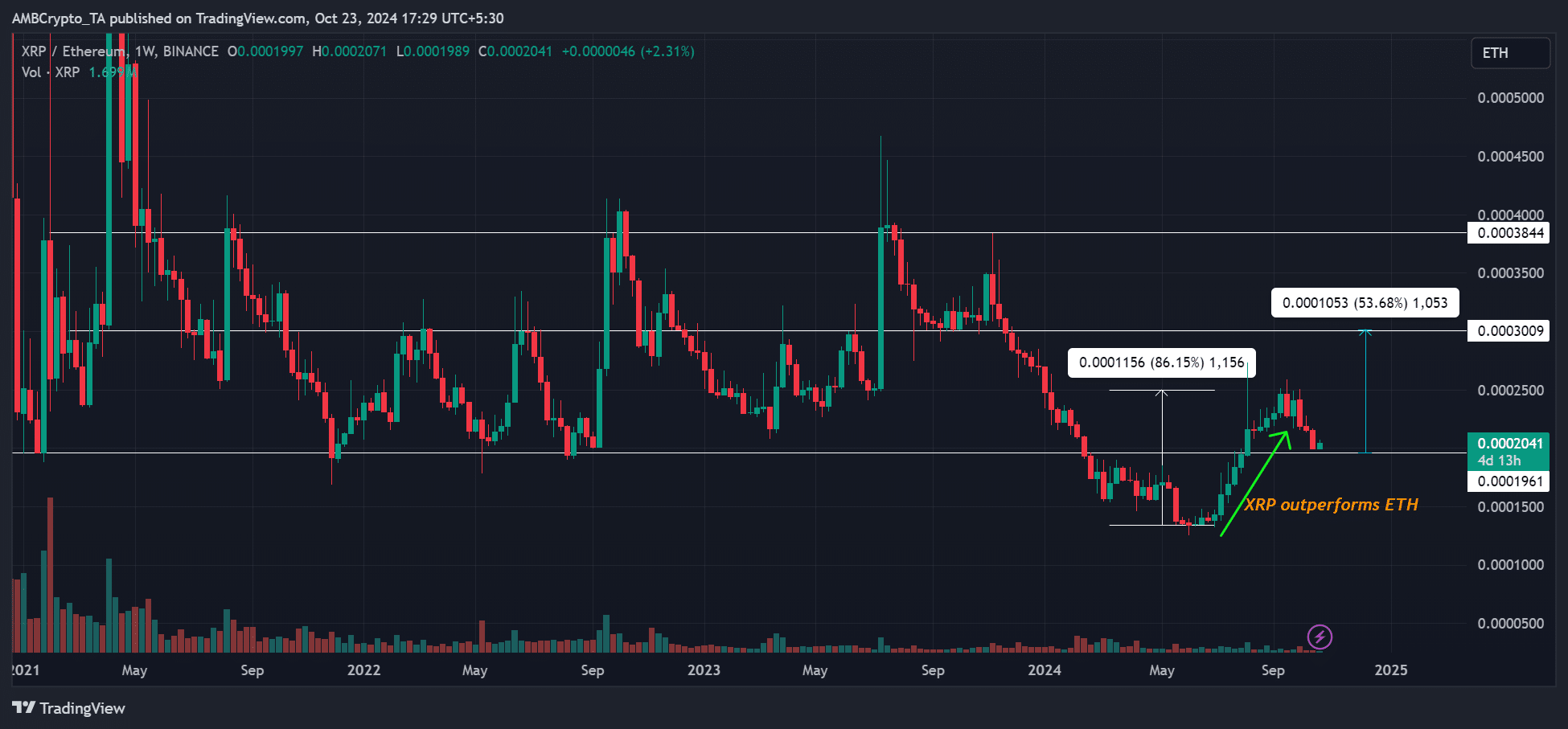1568x729 pixels.
Task: Click the close value C0.0002041
Action: pos(515,51)
